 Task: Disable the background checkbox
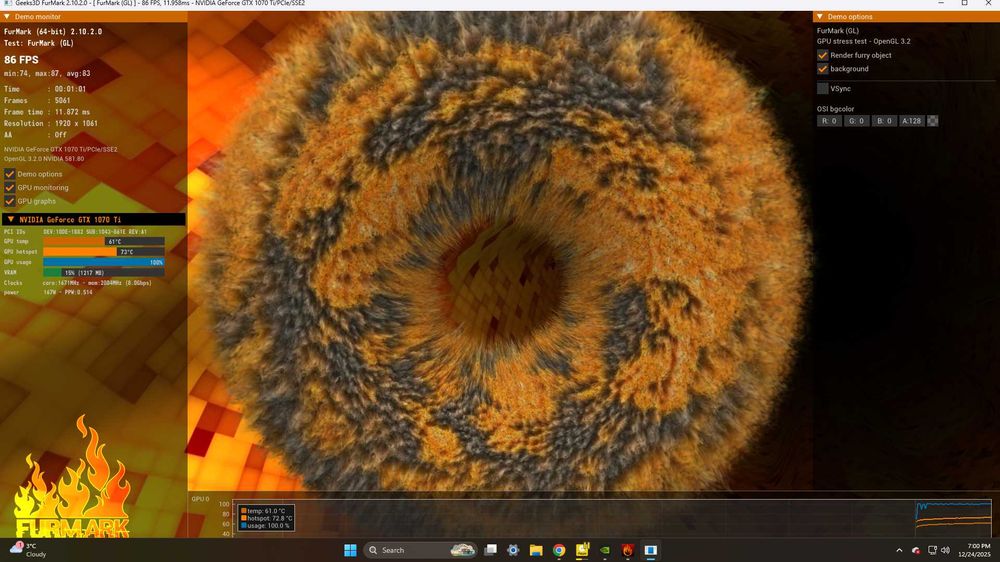[x=823, y=69]
